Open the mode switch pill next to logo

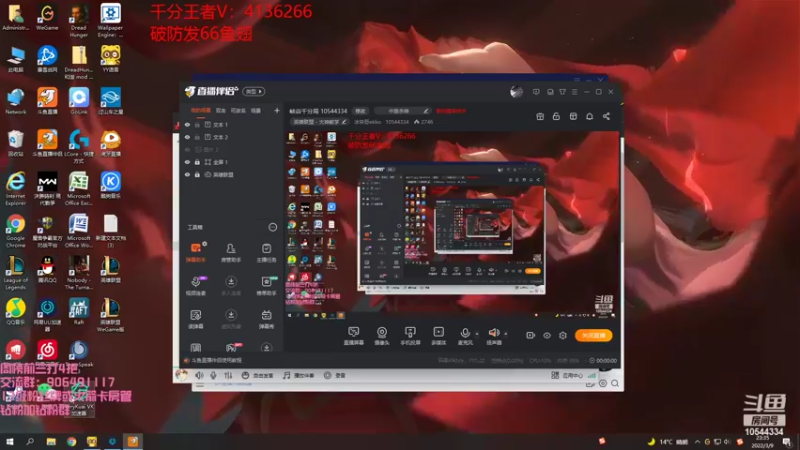pos(254,92)
